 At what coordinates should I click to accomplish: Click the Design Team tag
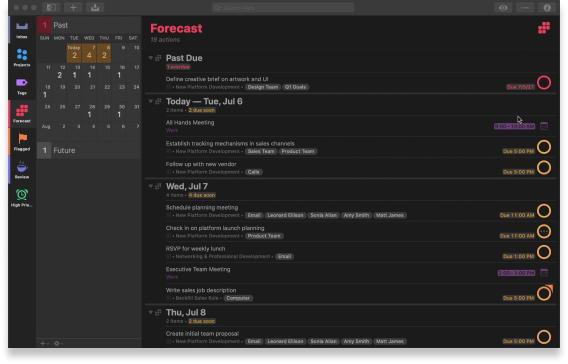263,87
